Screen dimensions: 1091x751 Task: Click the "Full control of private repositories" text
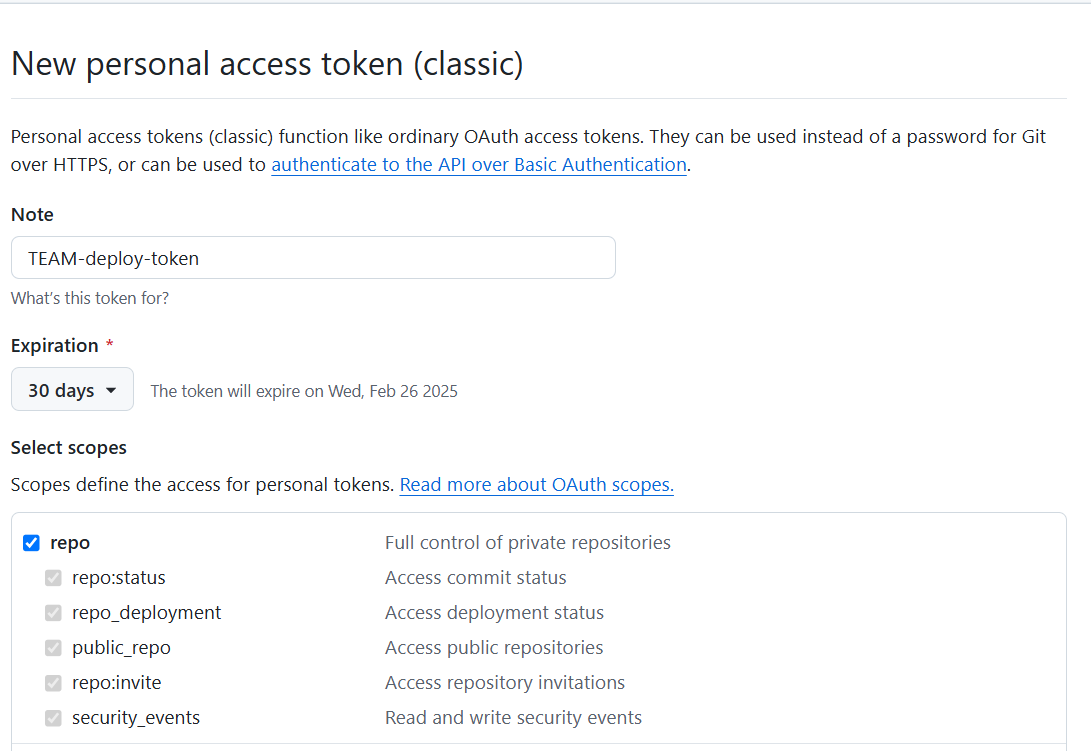(527, 542)
